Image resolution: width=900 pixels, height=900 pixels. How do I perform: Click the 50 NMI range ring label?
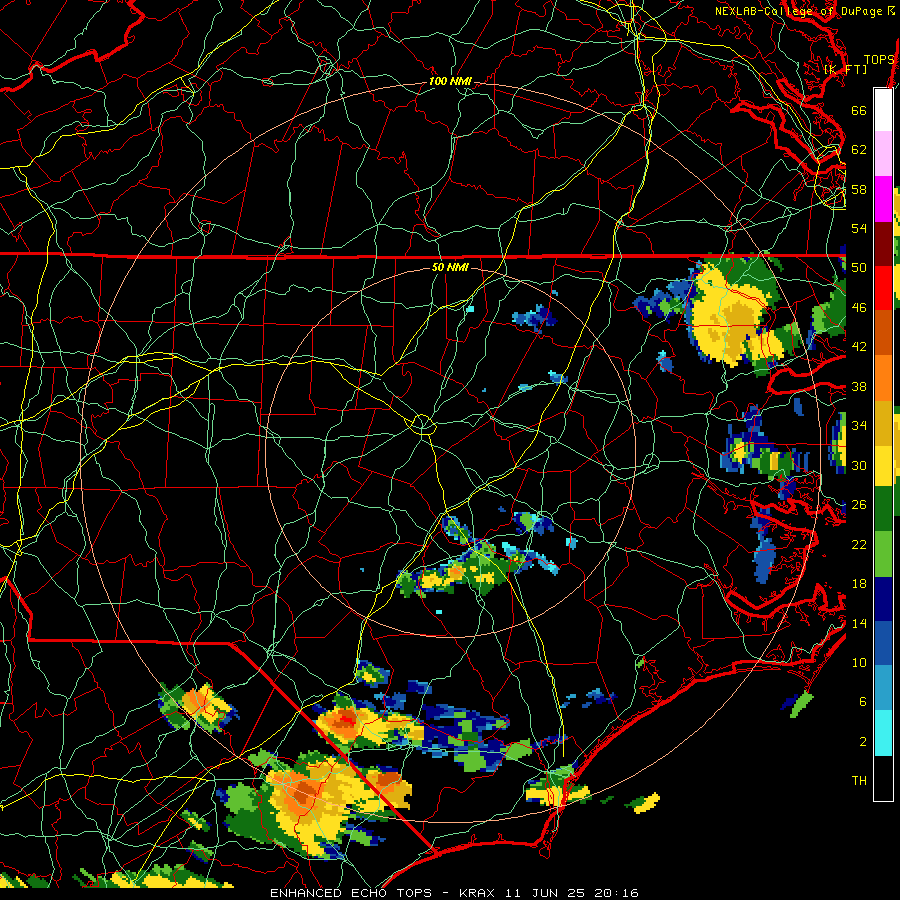coord(450,267)
